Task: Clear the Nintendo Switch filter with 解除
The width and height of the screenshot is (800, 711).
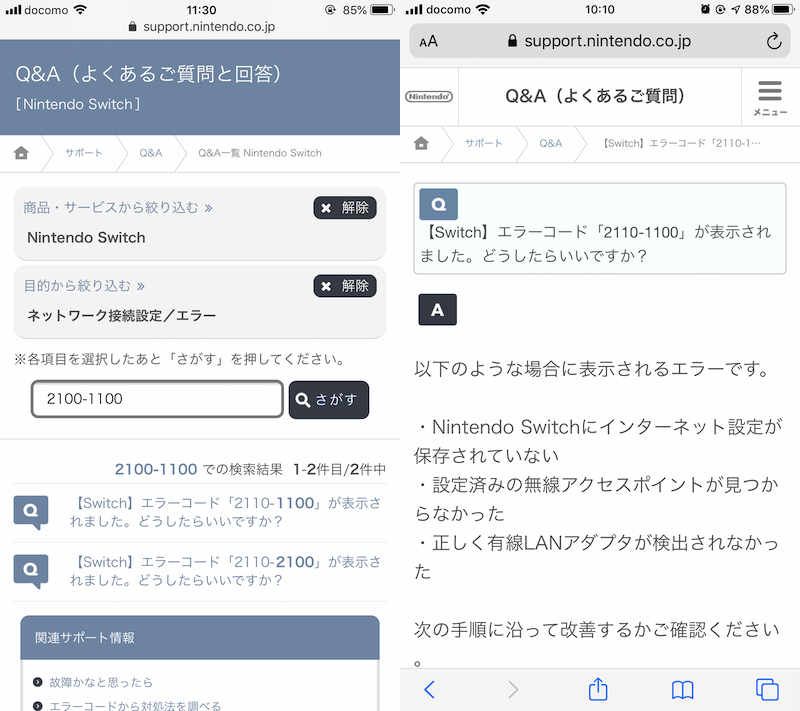Action: click(x=345, y=208)
